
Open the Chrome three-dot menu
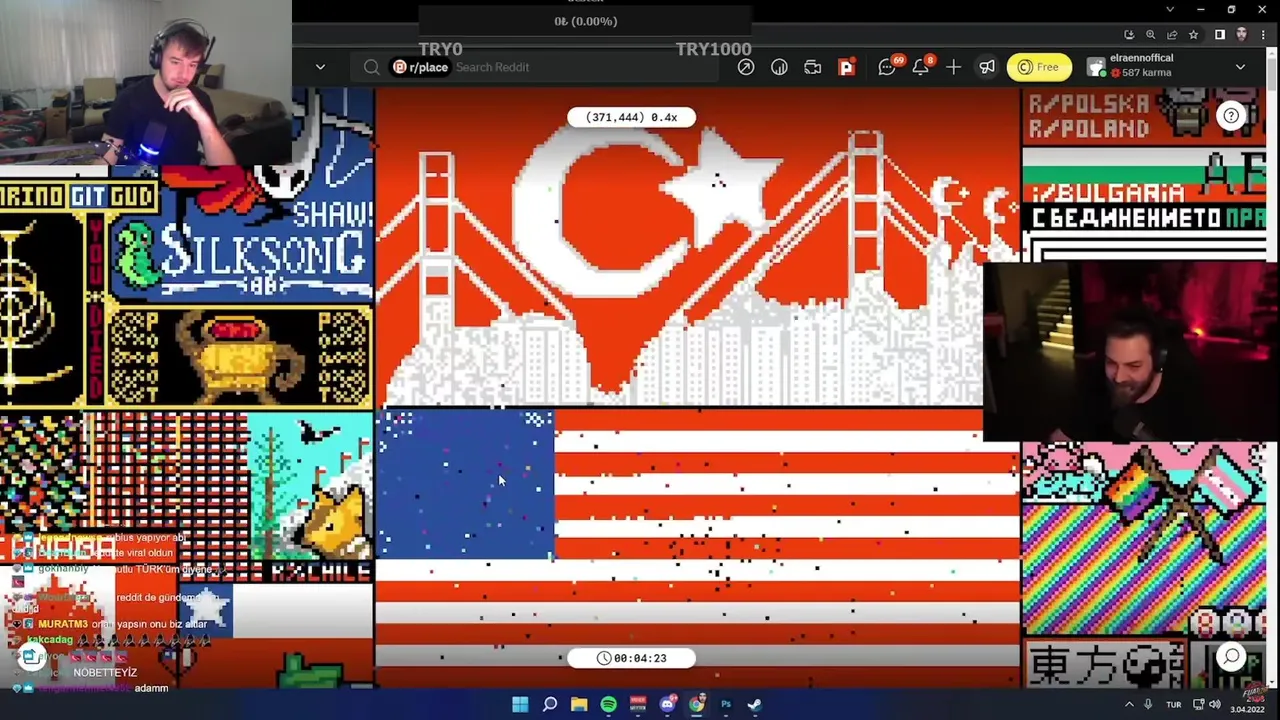(x=1263, y=35)
